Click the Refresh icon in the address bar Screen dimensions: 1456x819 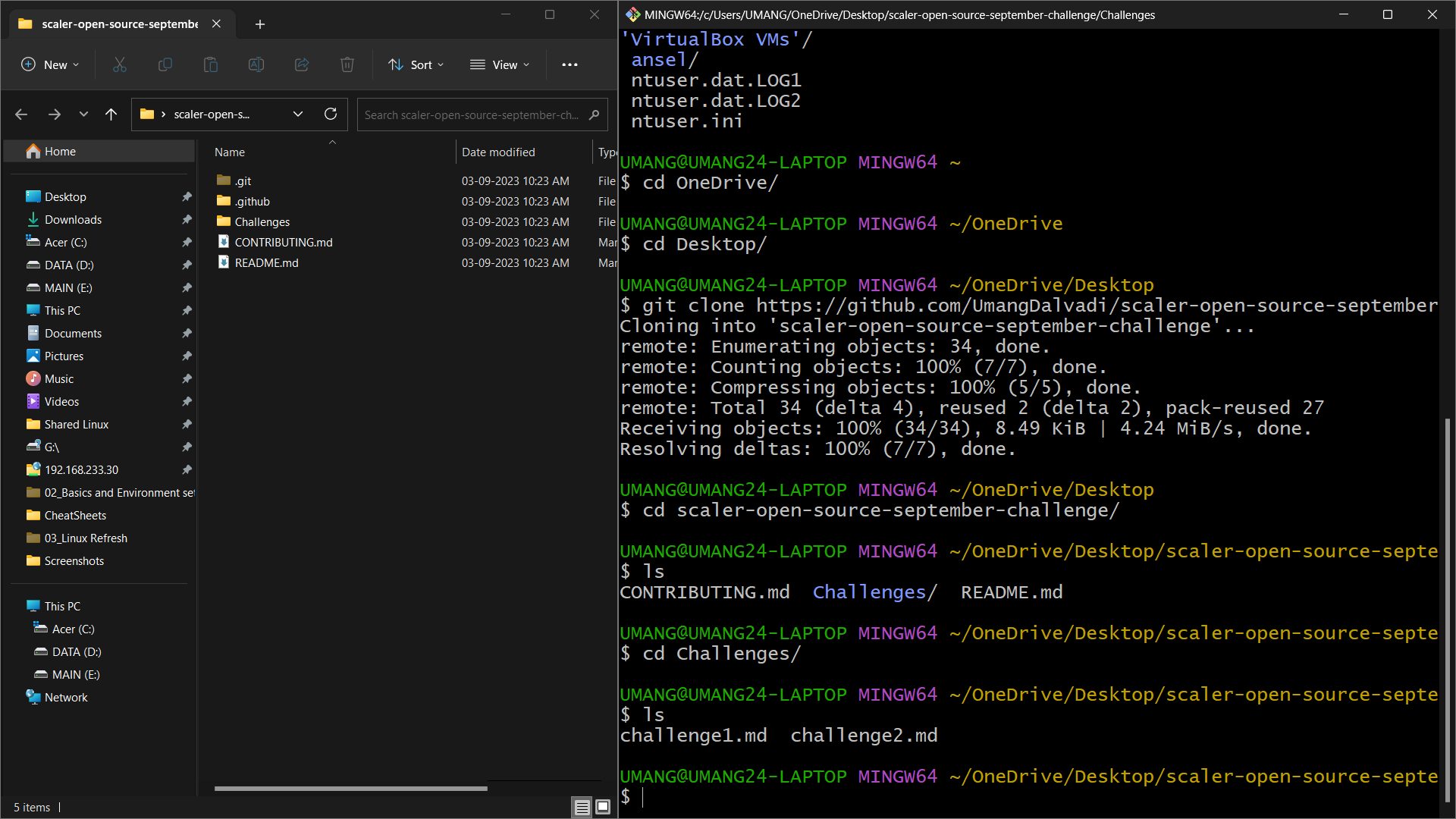pos(331,114)
